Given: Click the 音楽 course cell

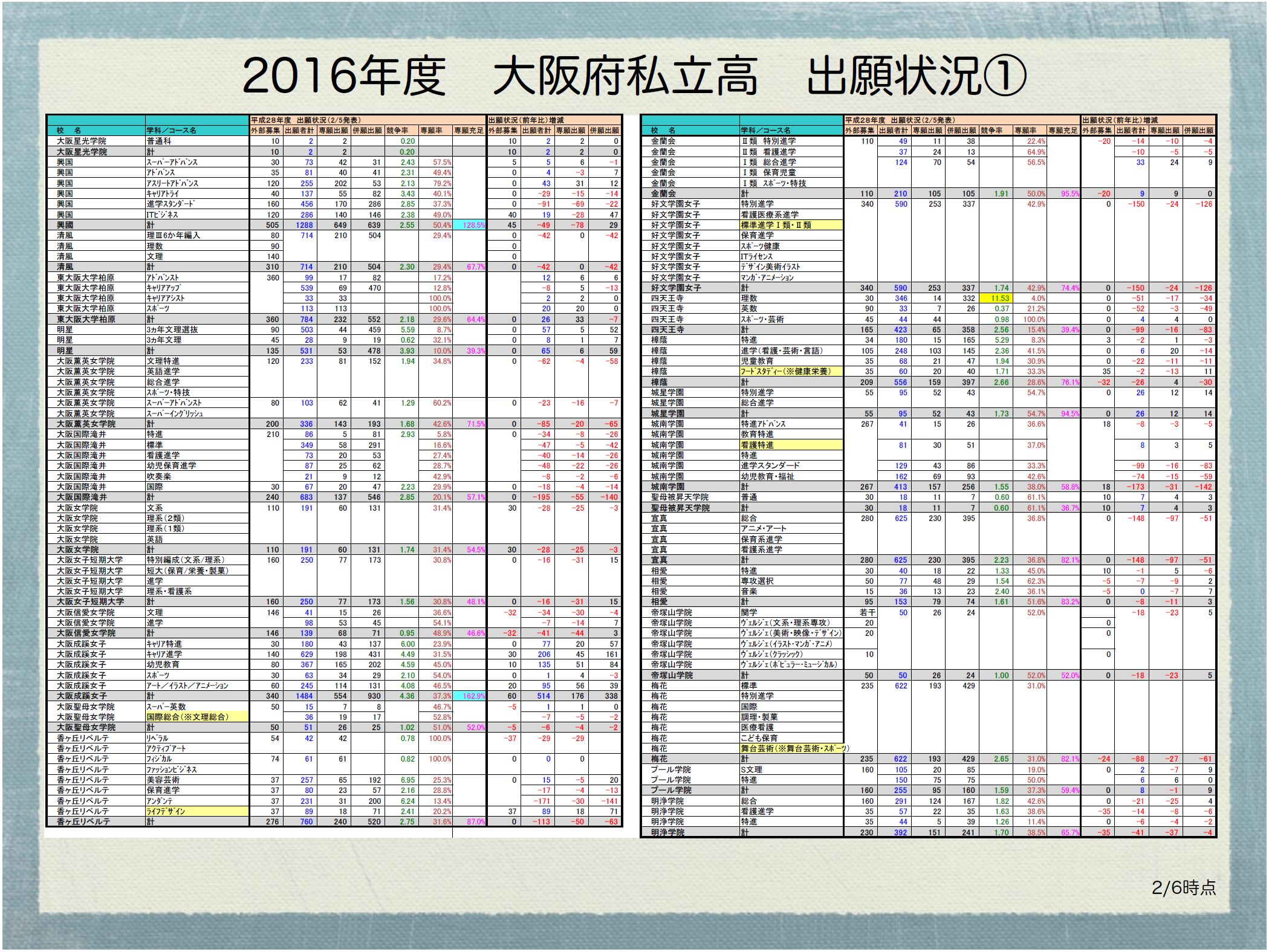Looking at the screenshot, I should [791, 591].
